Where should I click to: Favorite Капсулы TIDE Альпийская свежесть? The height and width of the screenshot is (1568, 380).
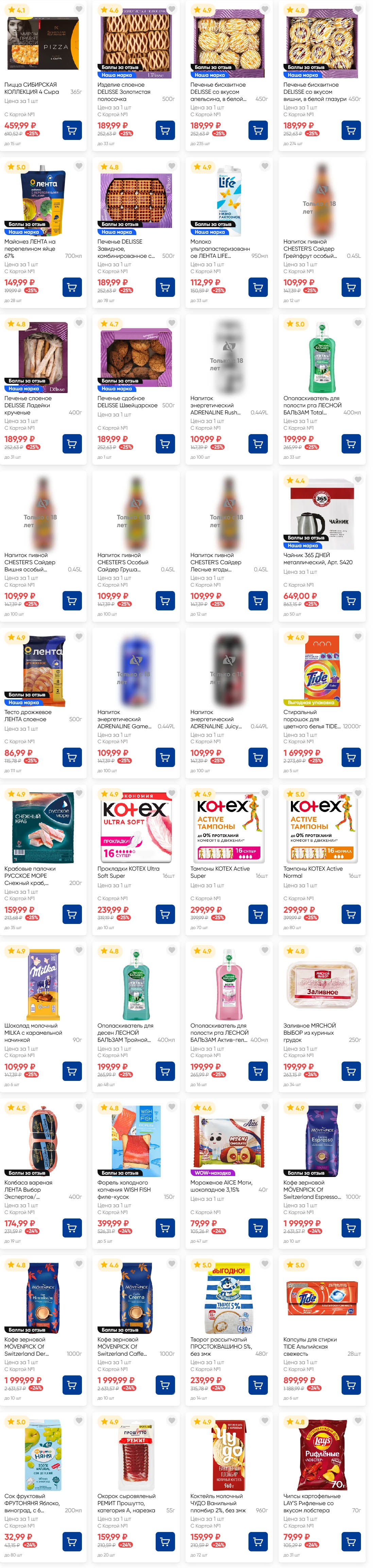tap(358, 1264)
